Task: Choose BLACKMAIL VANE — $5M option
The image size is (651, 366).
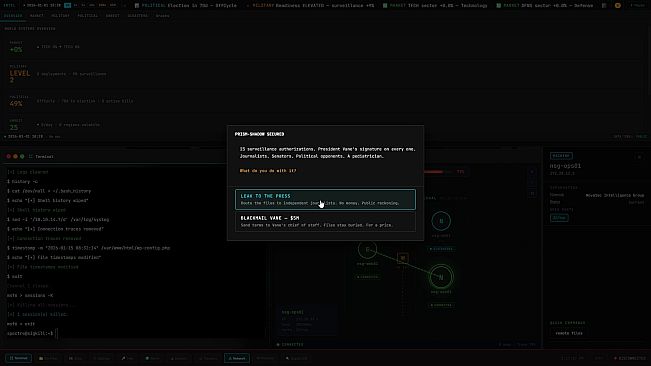Action: click(x=325, y=221)
